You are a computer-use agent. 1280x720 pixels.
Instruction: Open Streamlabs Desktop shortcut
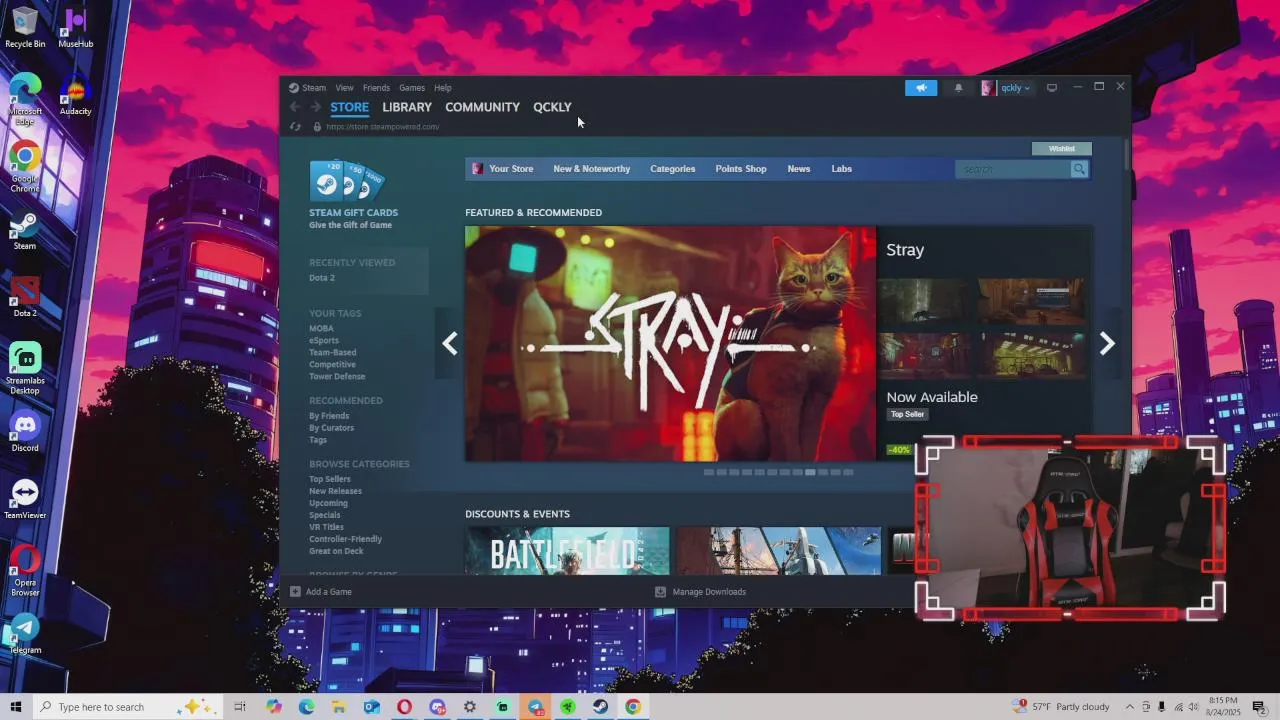click(25, 369)
